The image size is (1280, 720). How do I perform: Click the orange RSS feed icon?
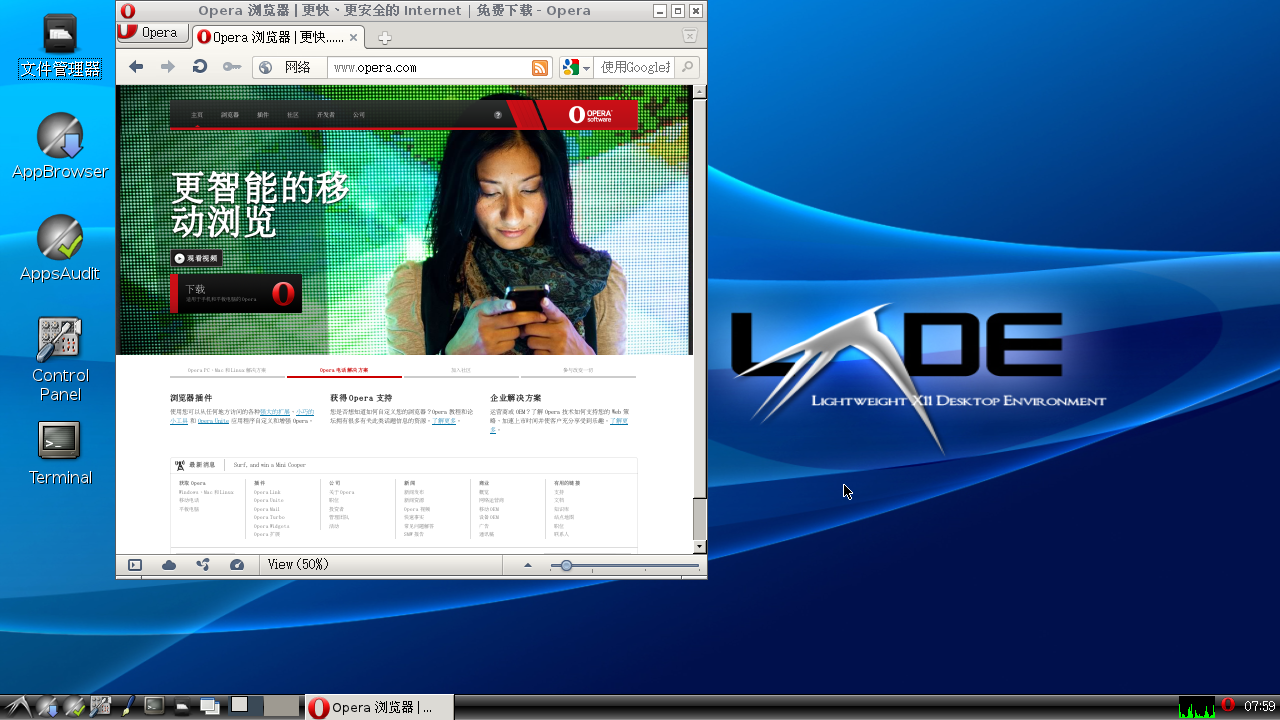pyautogui.click(x=540, y=67)
